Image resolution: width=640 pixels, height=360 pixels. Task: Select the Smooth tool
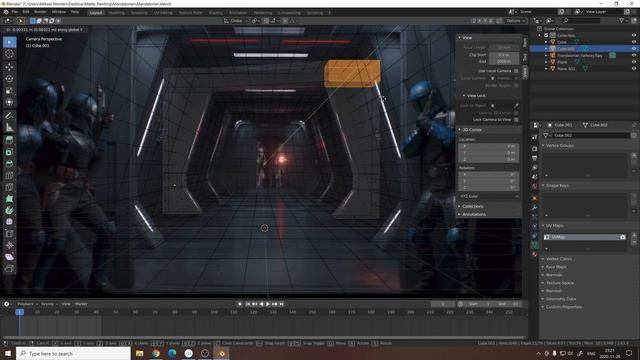point(9,222)
